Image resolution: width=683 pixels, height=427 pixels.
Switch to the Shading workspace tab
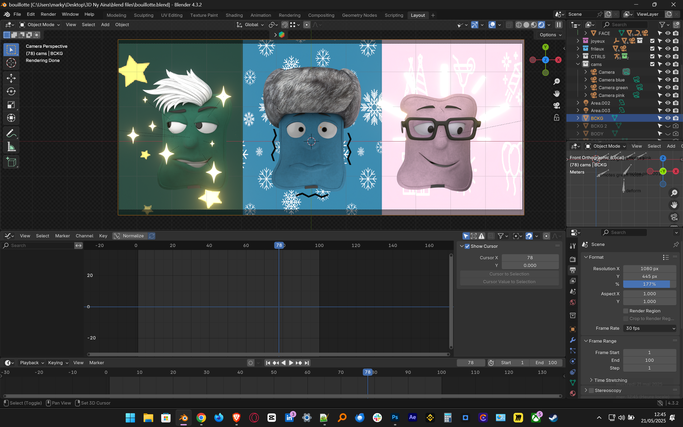tap(234, 15)
